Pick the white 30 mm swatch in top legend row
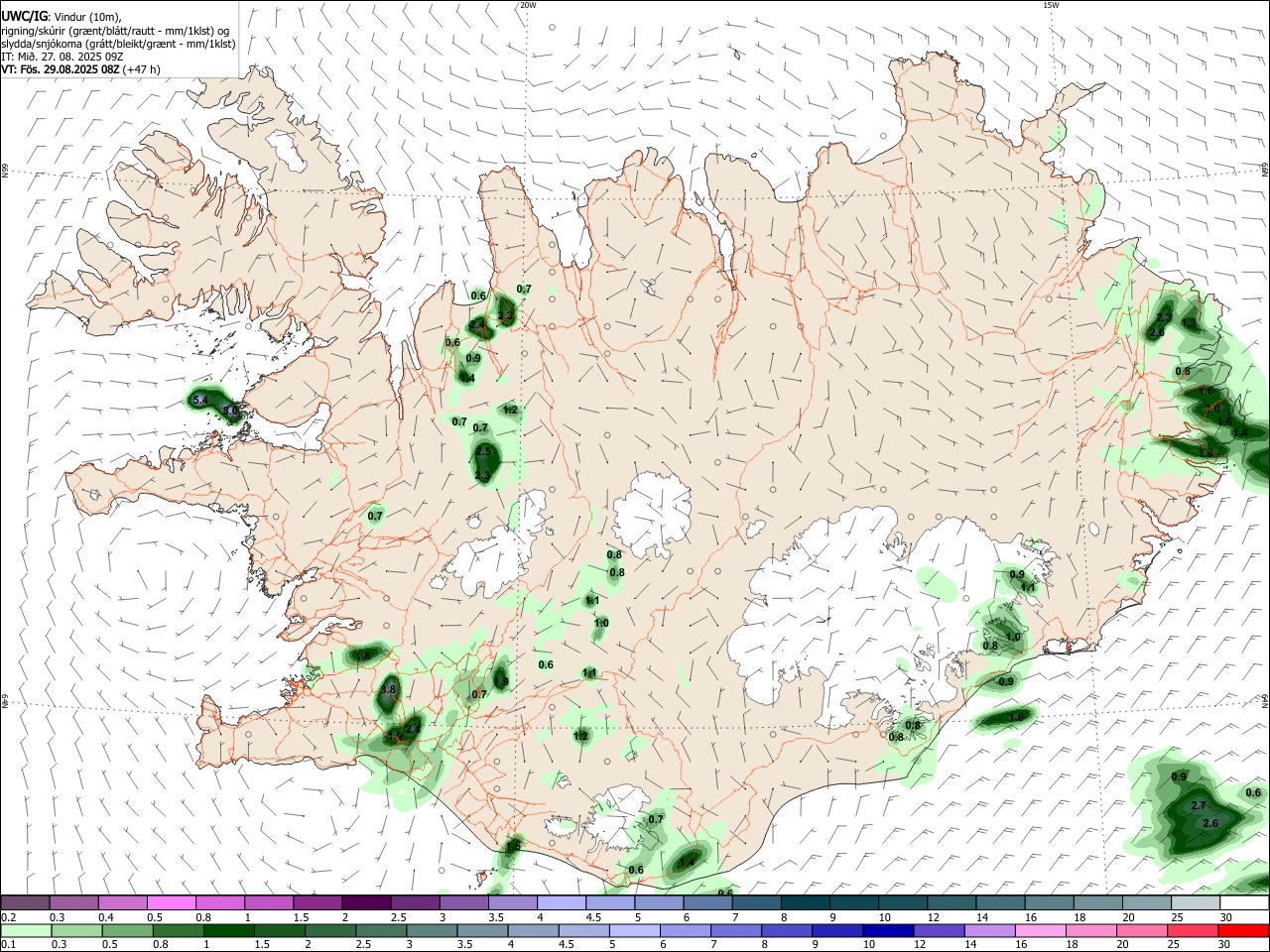Screen dimensions: 1270x952 coord(1243,903)
